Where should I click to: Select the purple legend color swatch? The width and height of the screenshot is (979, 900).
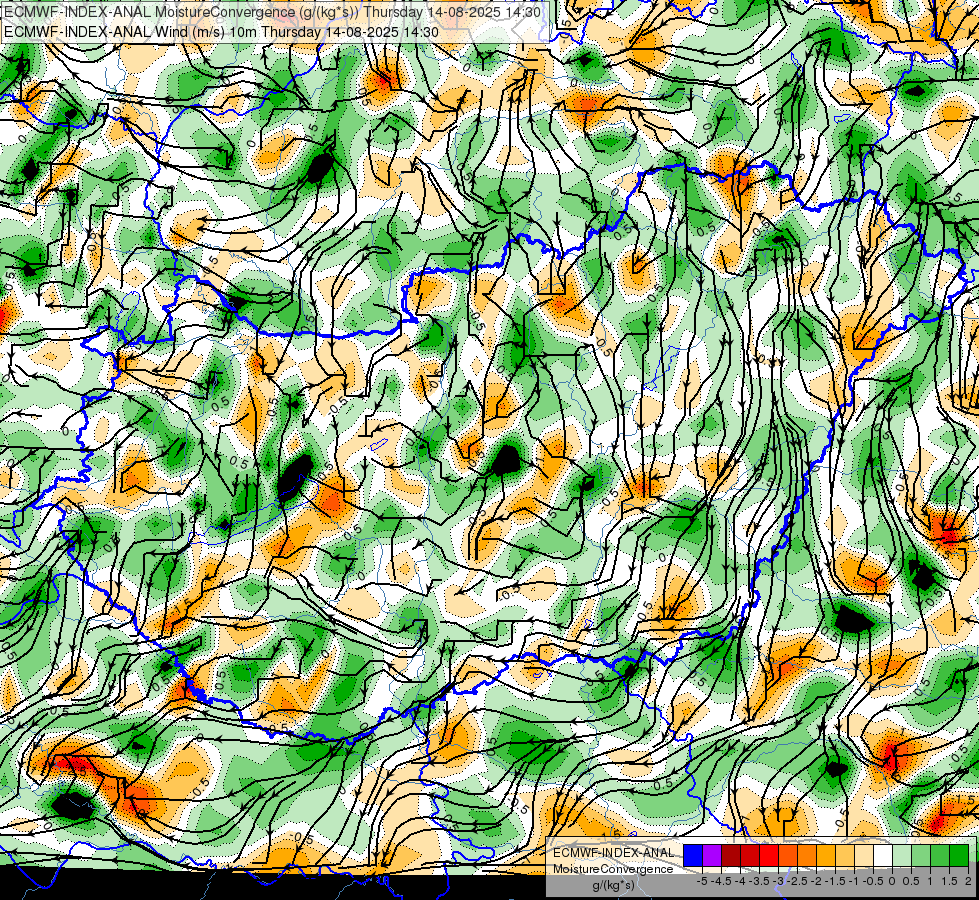[x=712, y=855]
